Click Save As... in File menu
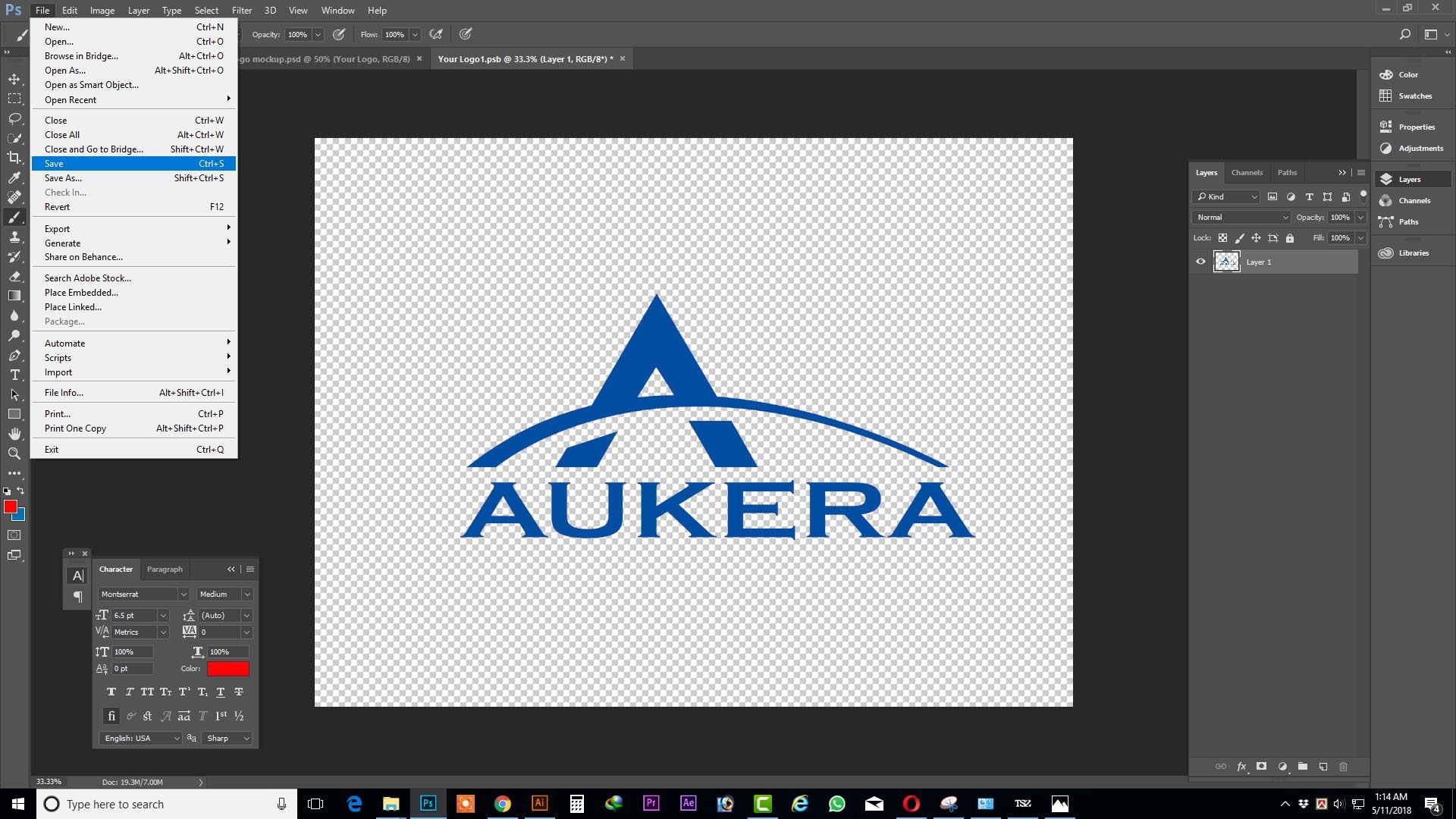 click(x=133, y=178)
